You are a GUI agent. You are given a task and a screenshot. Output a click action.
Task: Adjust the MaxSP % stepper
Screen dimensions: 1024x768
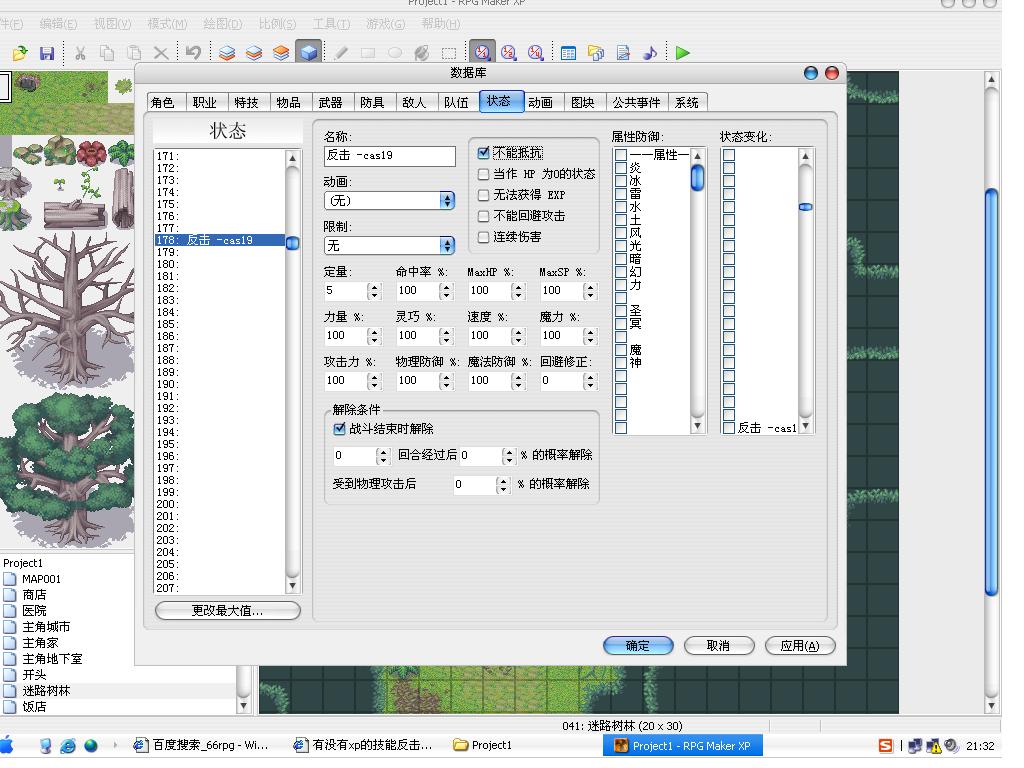[x=590, y=291]
